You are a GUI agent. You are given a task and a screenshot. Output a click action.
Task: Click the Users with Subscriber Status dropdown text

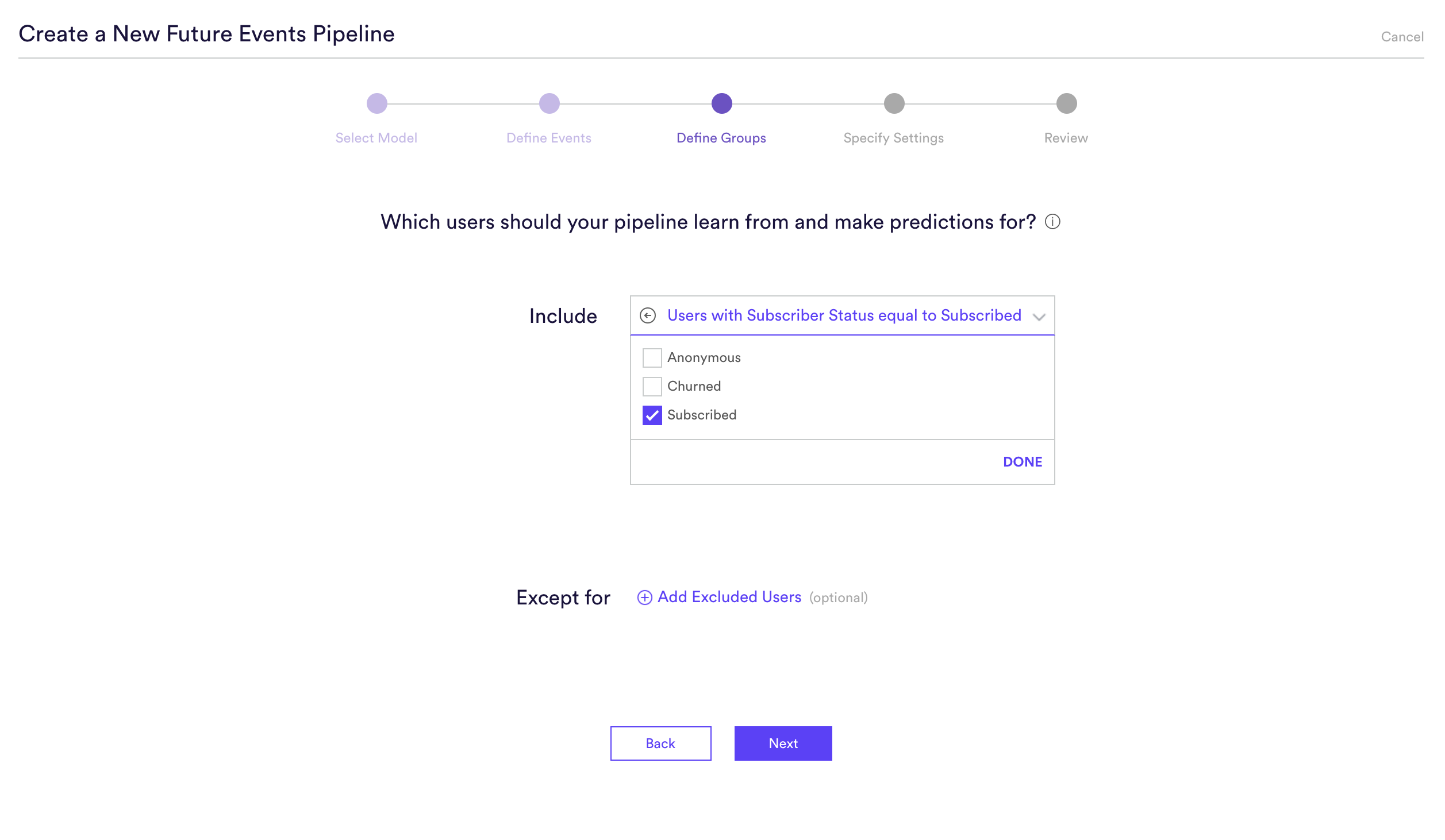[x=844, y=315]
